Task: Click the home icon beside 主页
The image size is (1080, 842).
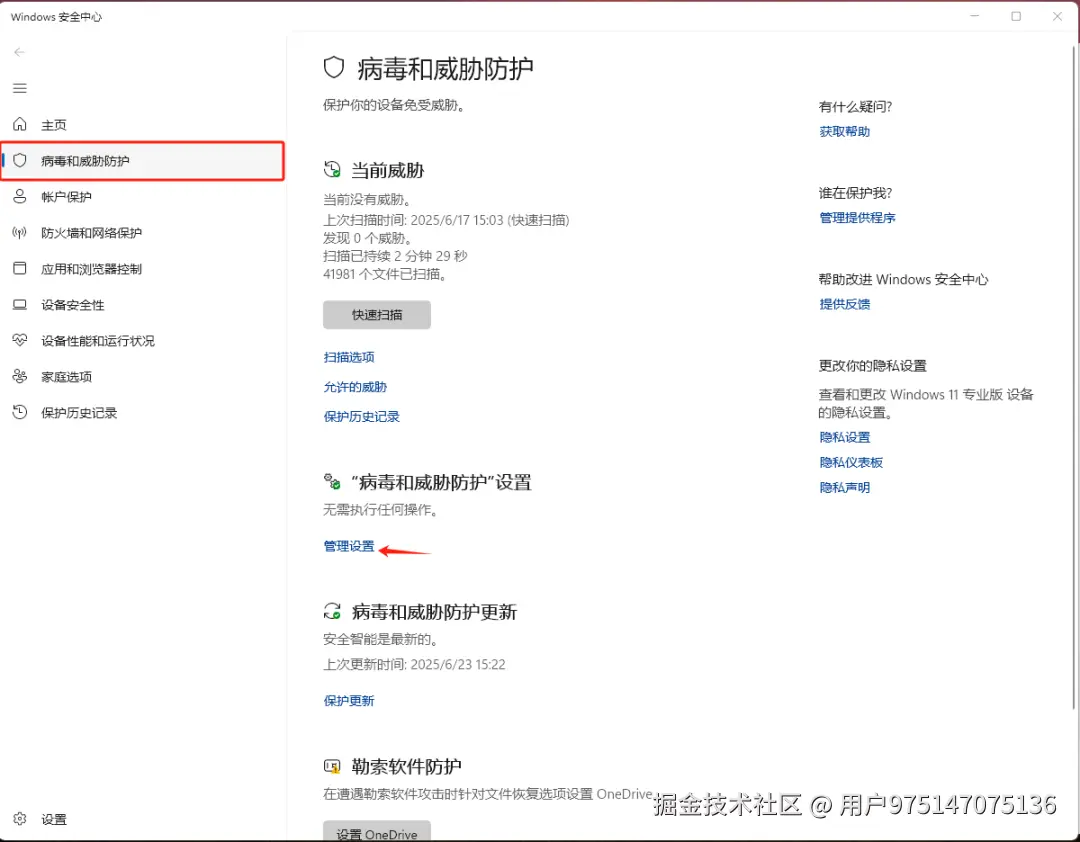Action: pos(20,124)
